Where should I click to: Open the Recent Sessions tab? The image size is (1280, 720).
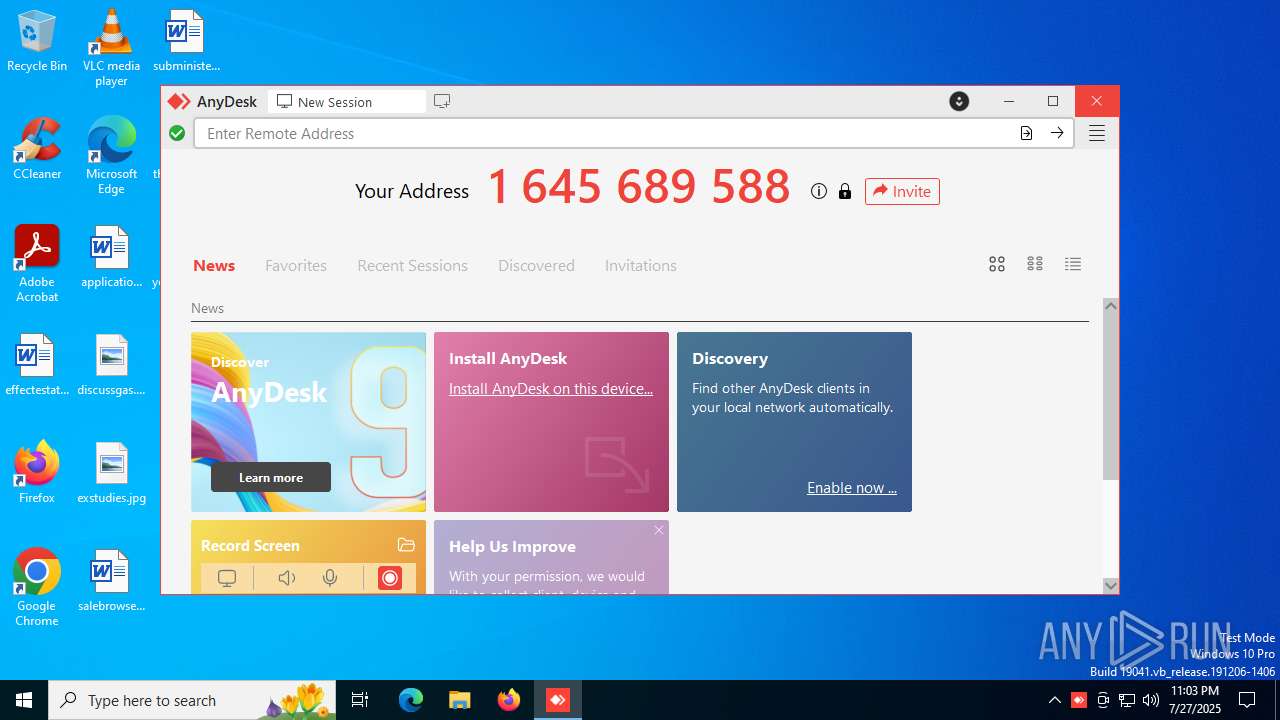point(413,265)
